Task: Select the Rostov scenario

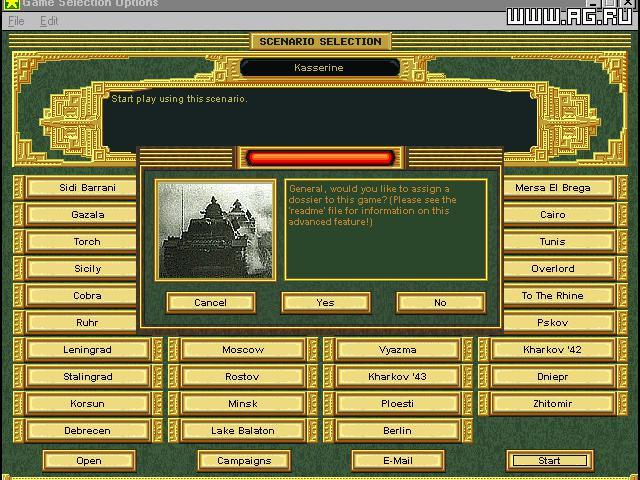Action: [243, 377]
